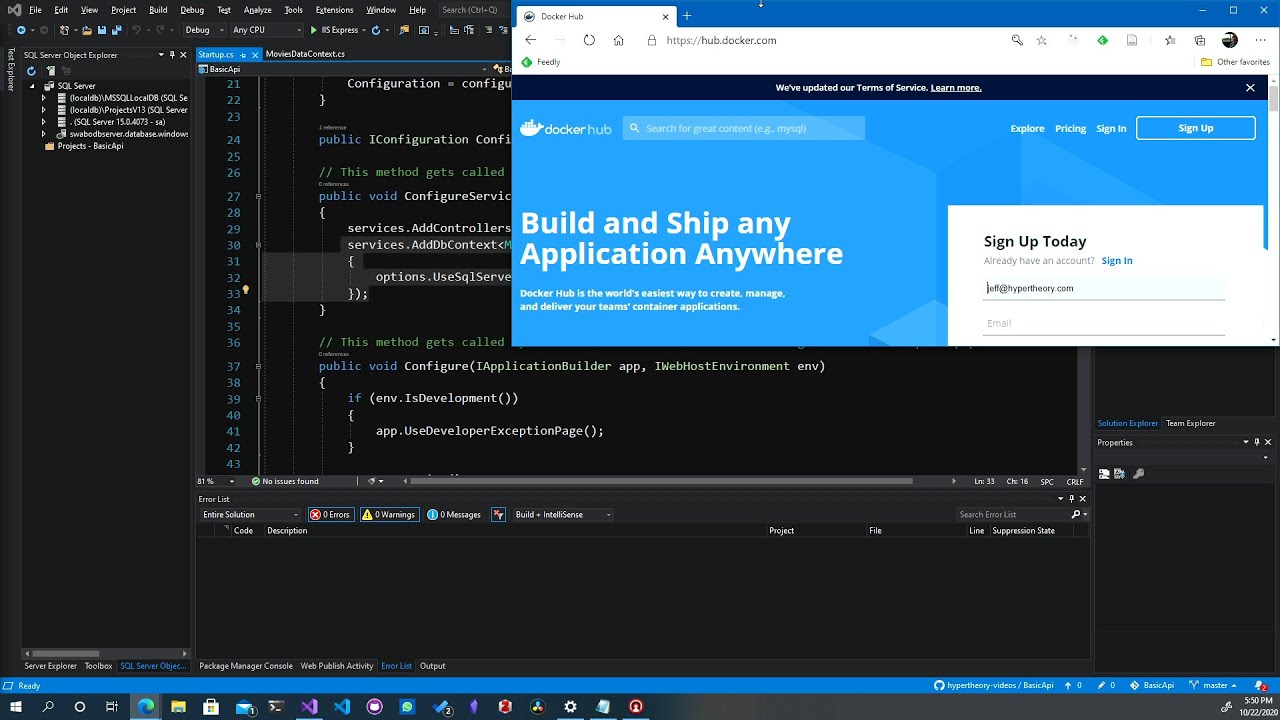Toggle Error List clear filter icon

click(x=498, y=515)
